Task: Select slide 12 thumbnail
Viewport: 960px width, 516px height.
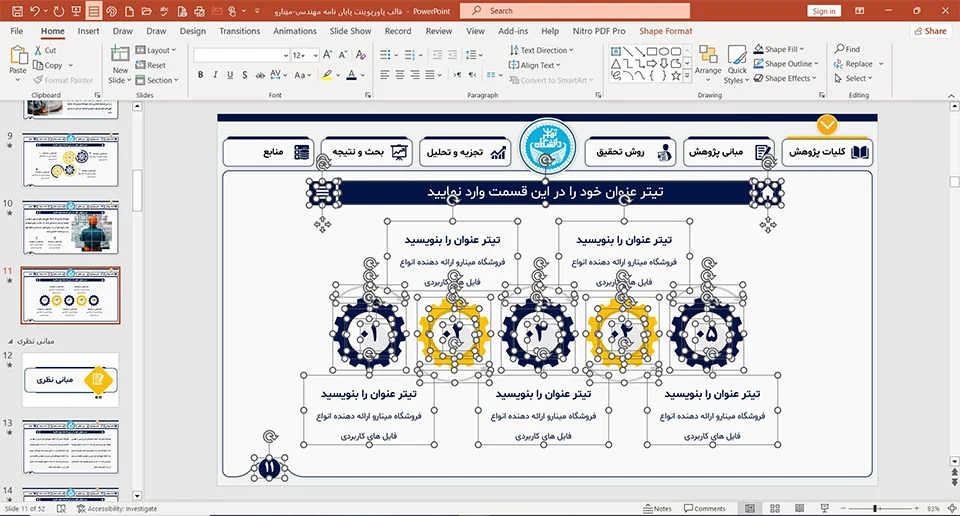Action: point(70,380)
